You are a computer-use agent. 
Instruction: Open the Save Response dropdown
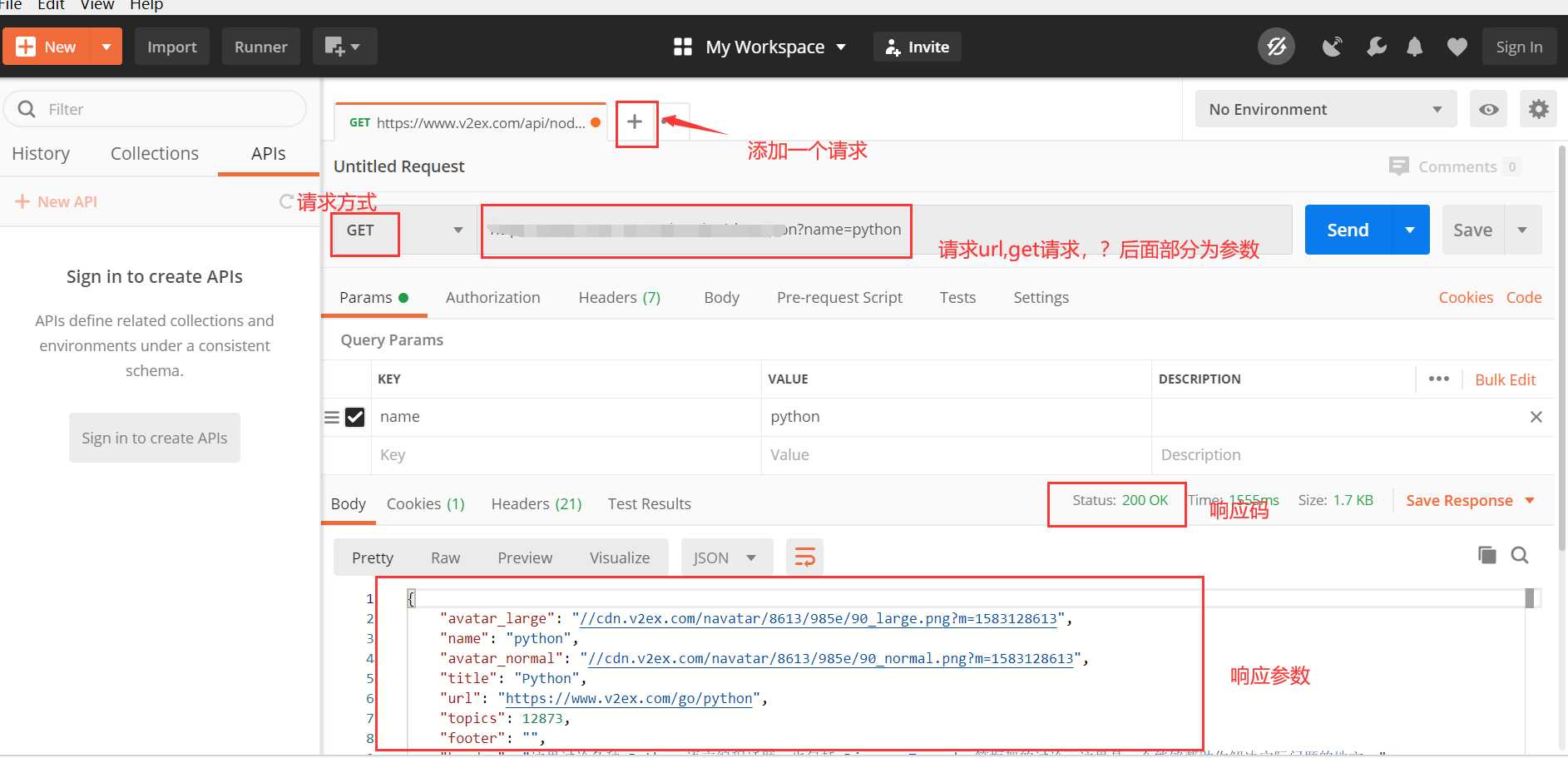coord(1470,500)
